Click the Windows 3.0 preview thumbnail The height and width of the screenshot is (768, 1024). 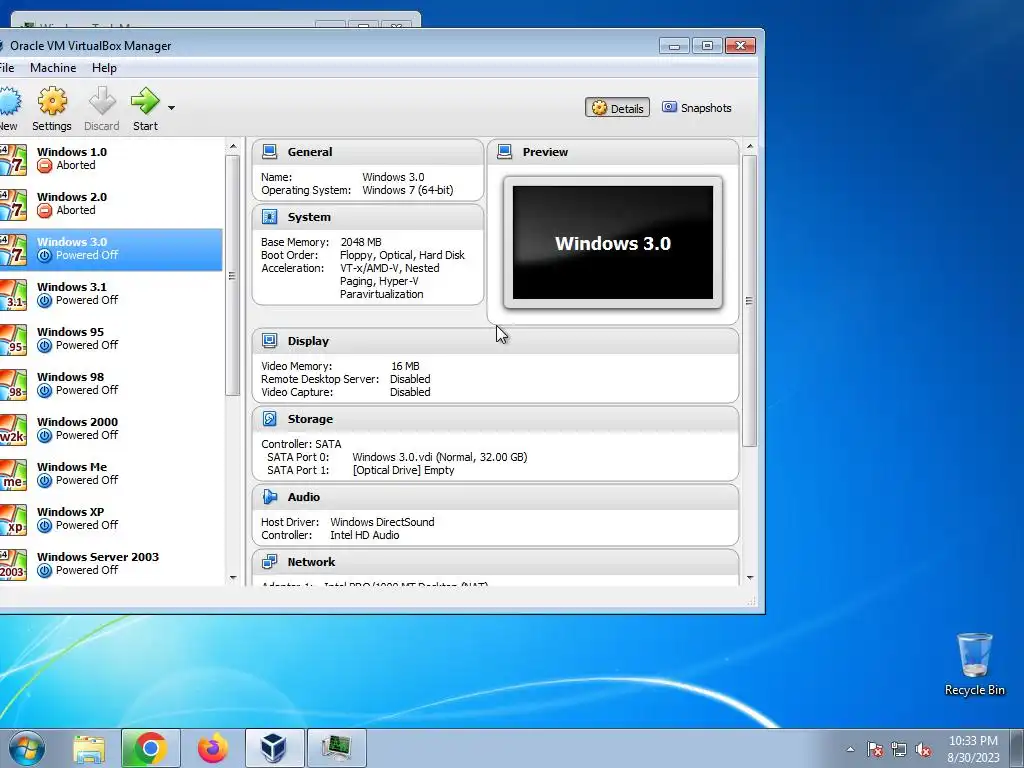click(x=613, y=243)
